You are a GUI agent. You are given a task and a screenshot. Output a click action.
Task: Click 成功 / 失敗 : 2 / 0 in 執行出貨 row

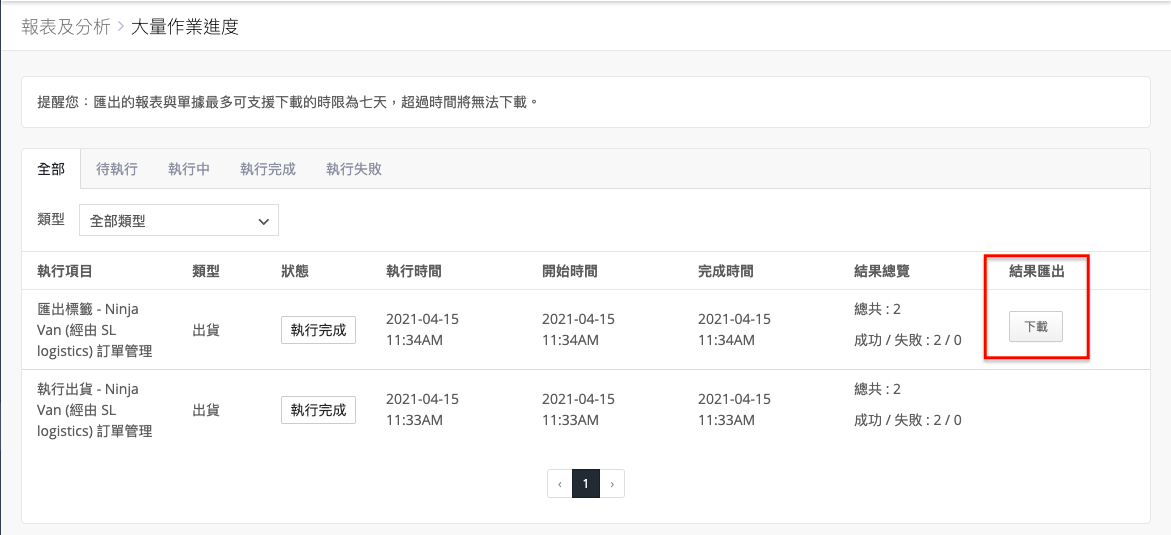[x=908, y=420]
